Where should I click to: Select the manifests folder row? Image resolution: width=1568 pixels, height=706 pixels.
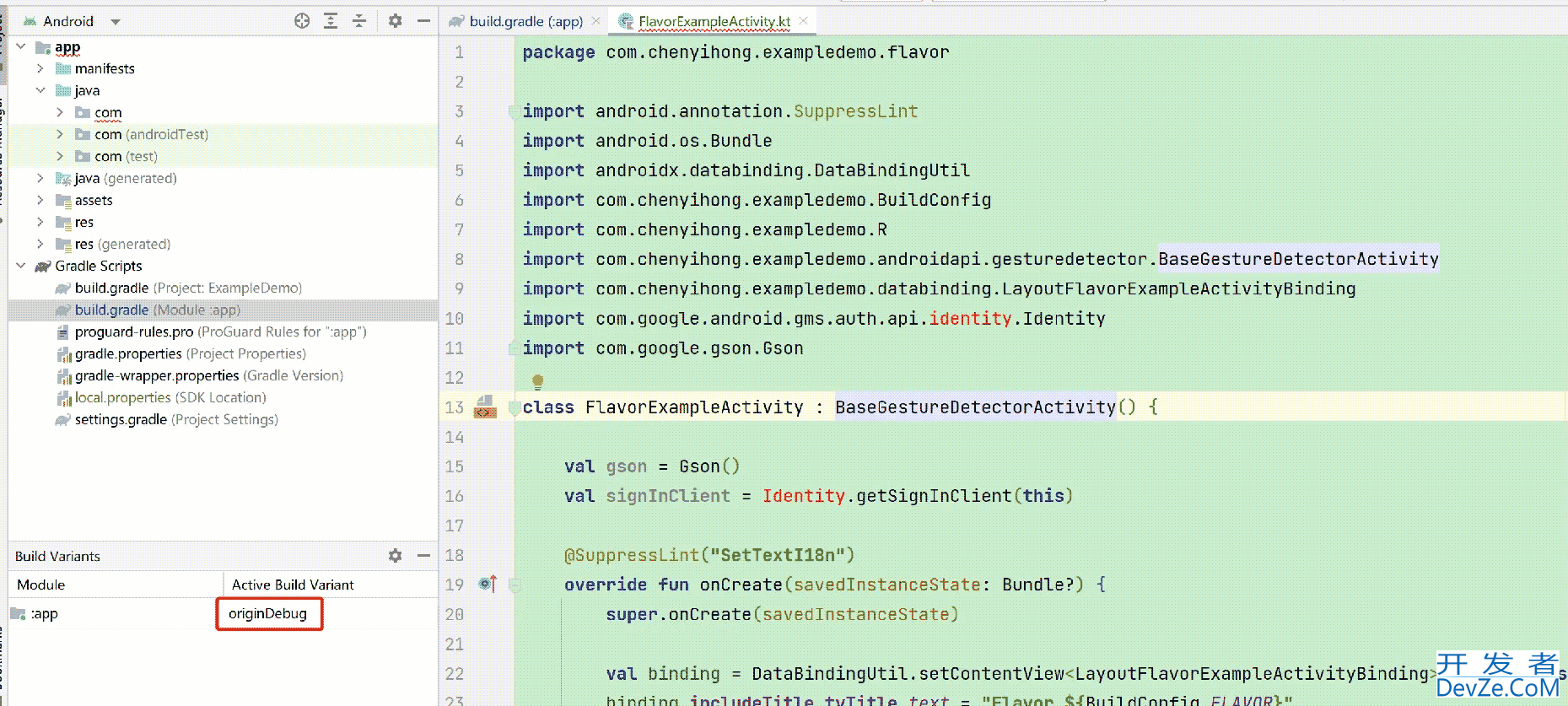223,68
